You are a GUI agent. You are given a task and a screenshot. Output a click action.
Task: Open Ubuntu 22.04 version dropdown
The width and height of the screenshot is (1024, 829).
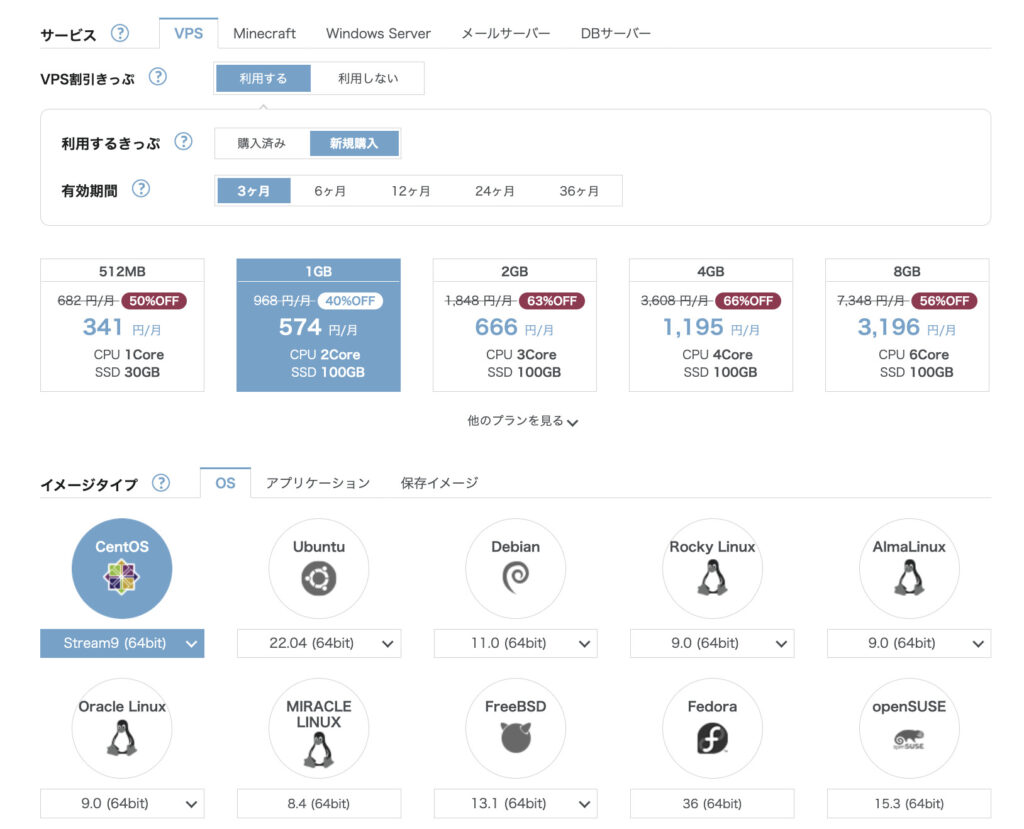click(319, 643)
